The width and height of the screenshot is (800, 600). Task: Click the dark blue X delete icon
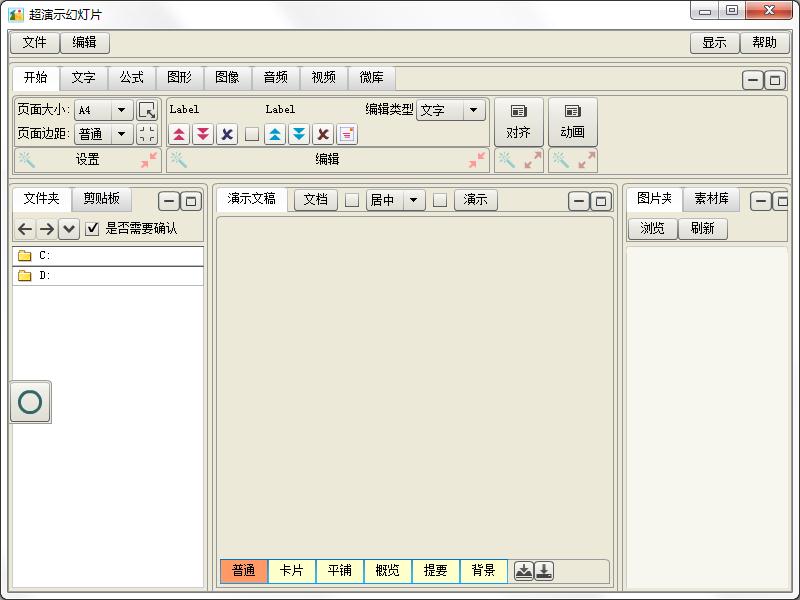227,134
